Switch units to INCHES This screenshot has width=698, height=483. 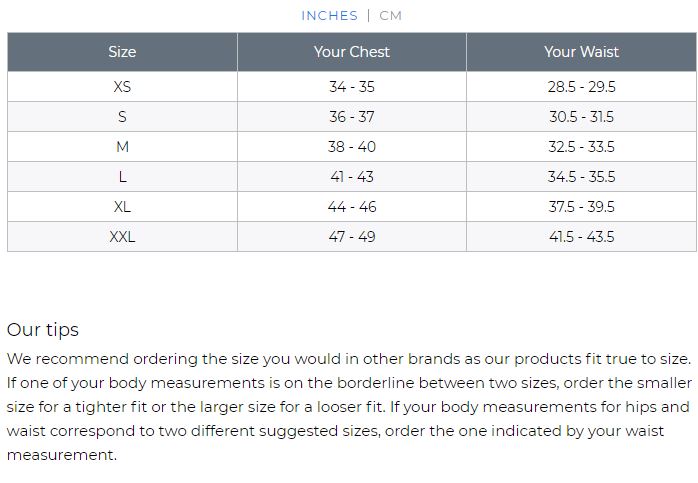[x=329, y=16]
